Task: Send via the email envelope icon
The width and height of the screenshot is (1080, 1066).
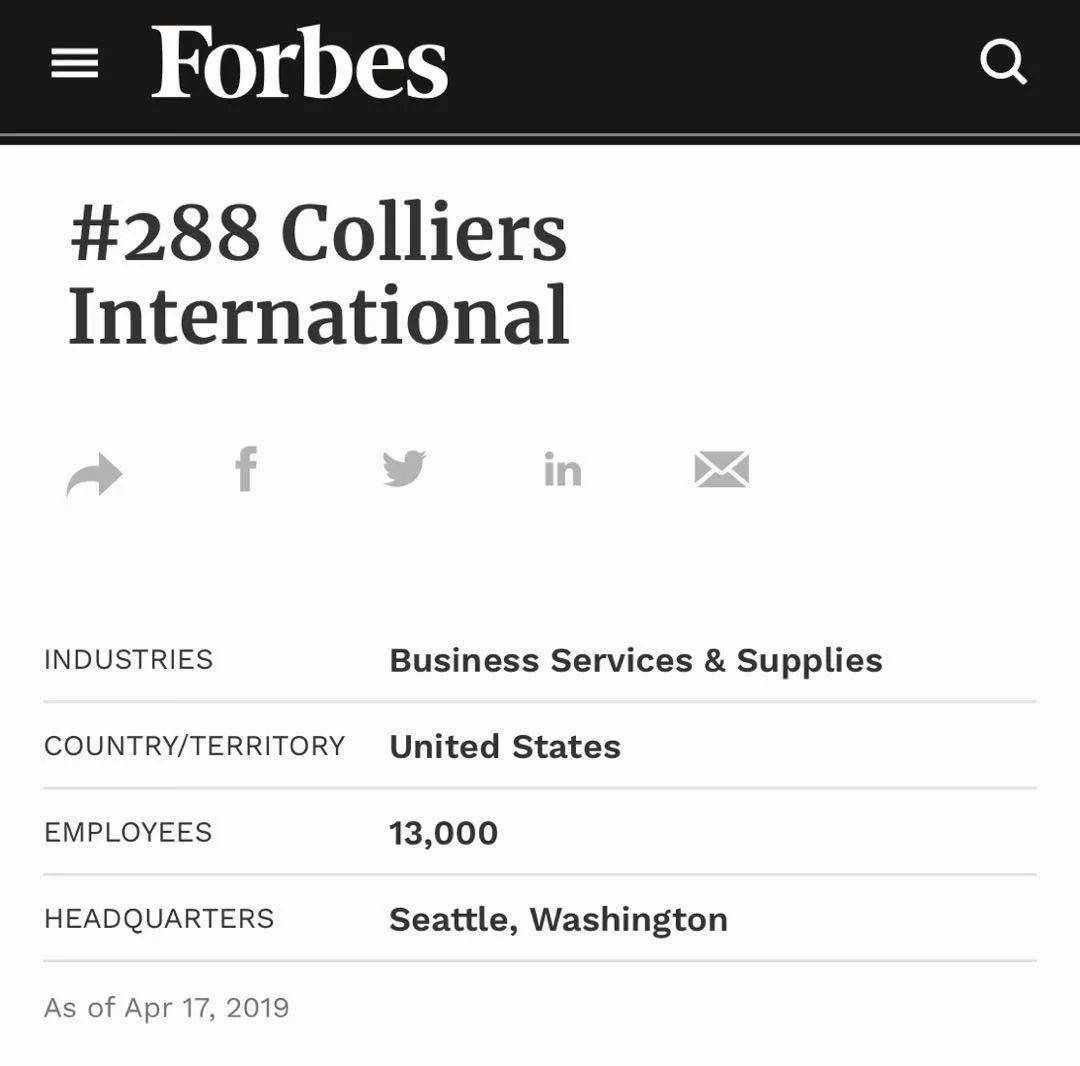Action: (721, 469)
